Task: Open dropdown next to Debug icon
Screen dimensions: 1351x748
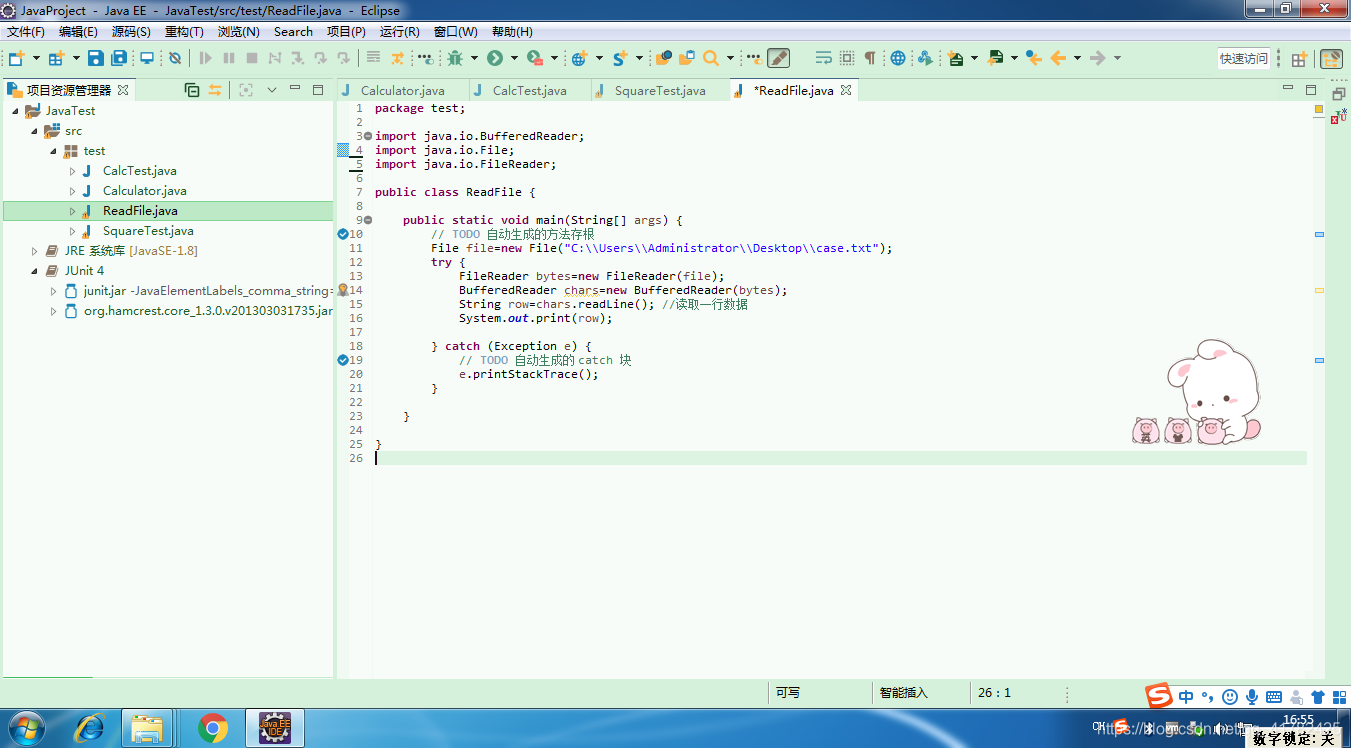Action: coord(474,58)
